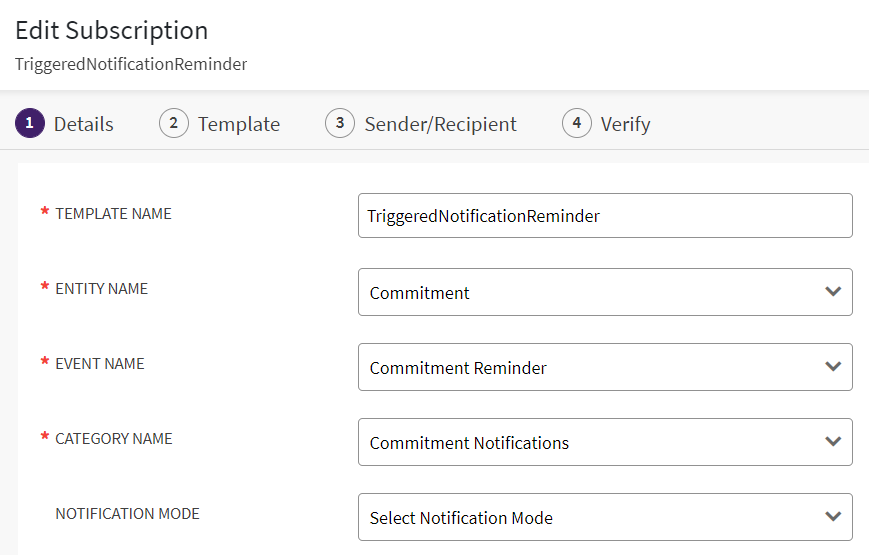Screen dimensions: 869x555
Task: Click the Notification Mode chevron arrow
Action: (x=832, y=517)
